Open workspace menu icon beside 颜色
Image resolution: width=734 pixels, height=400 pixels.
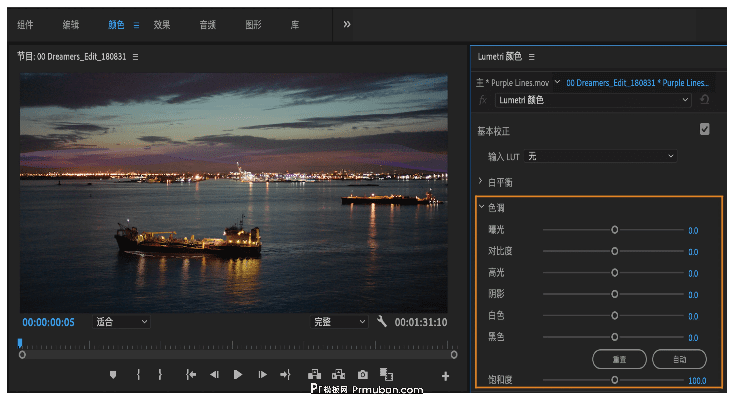click(136, 25)
